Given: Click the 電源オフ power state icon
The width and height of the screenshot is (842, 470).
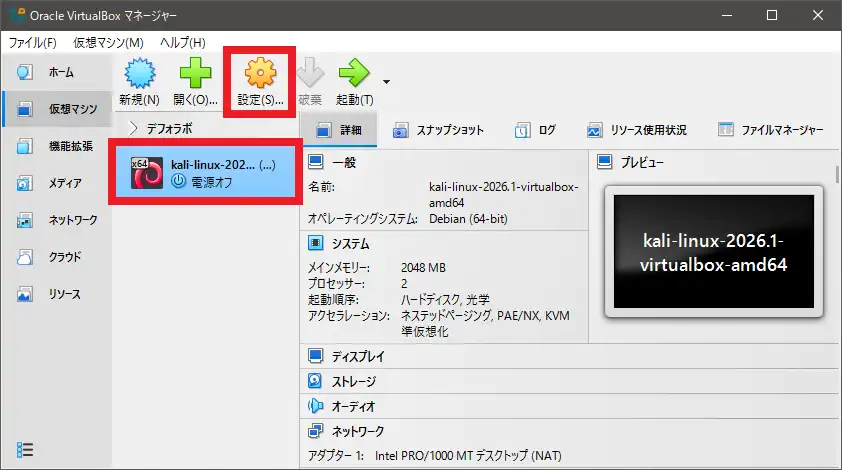Looking at the screenshot, I should tap(178, 182).
